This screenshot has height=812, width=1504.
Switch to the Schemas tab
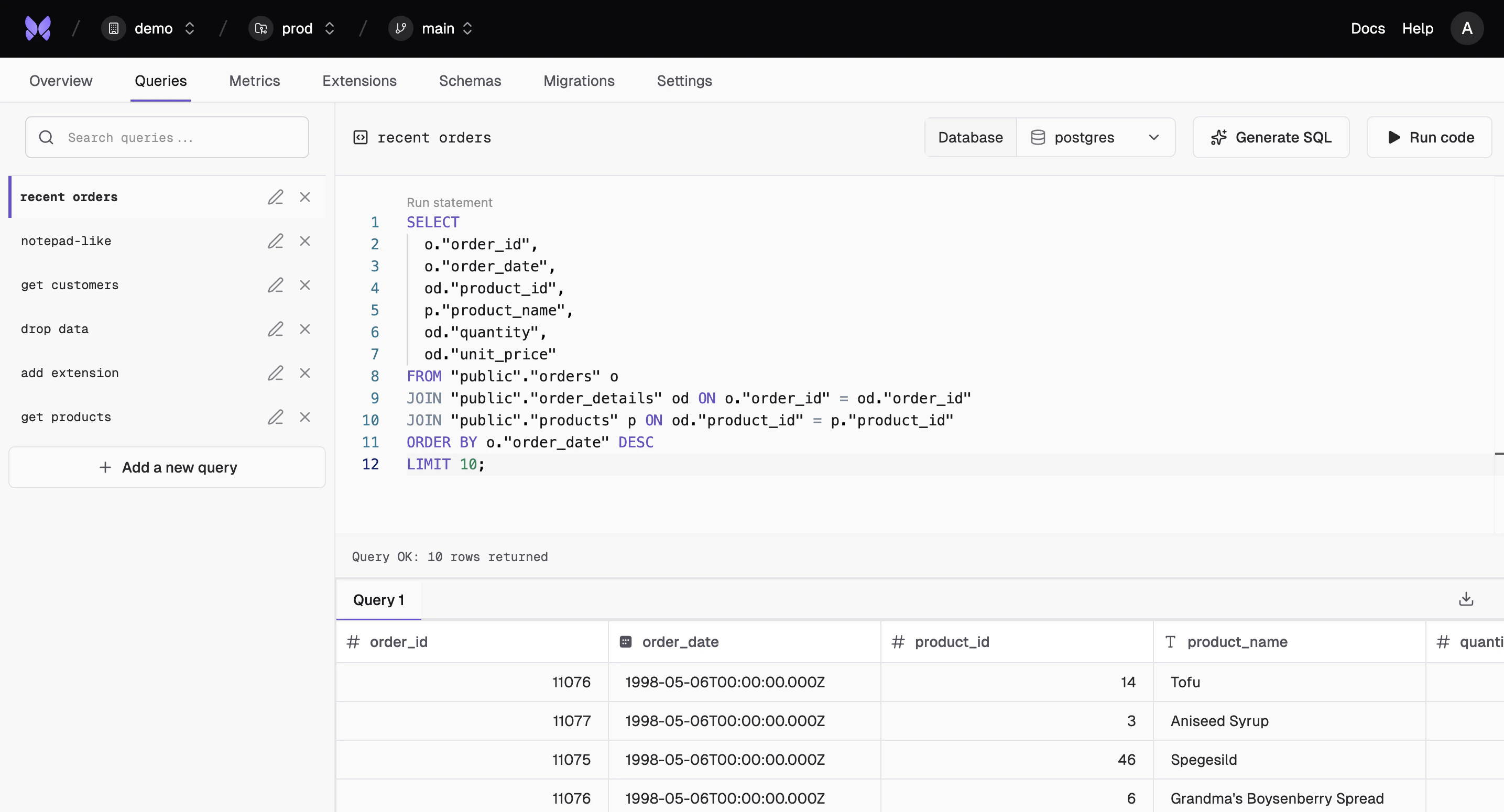(x=470, y=81)
